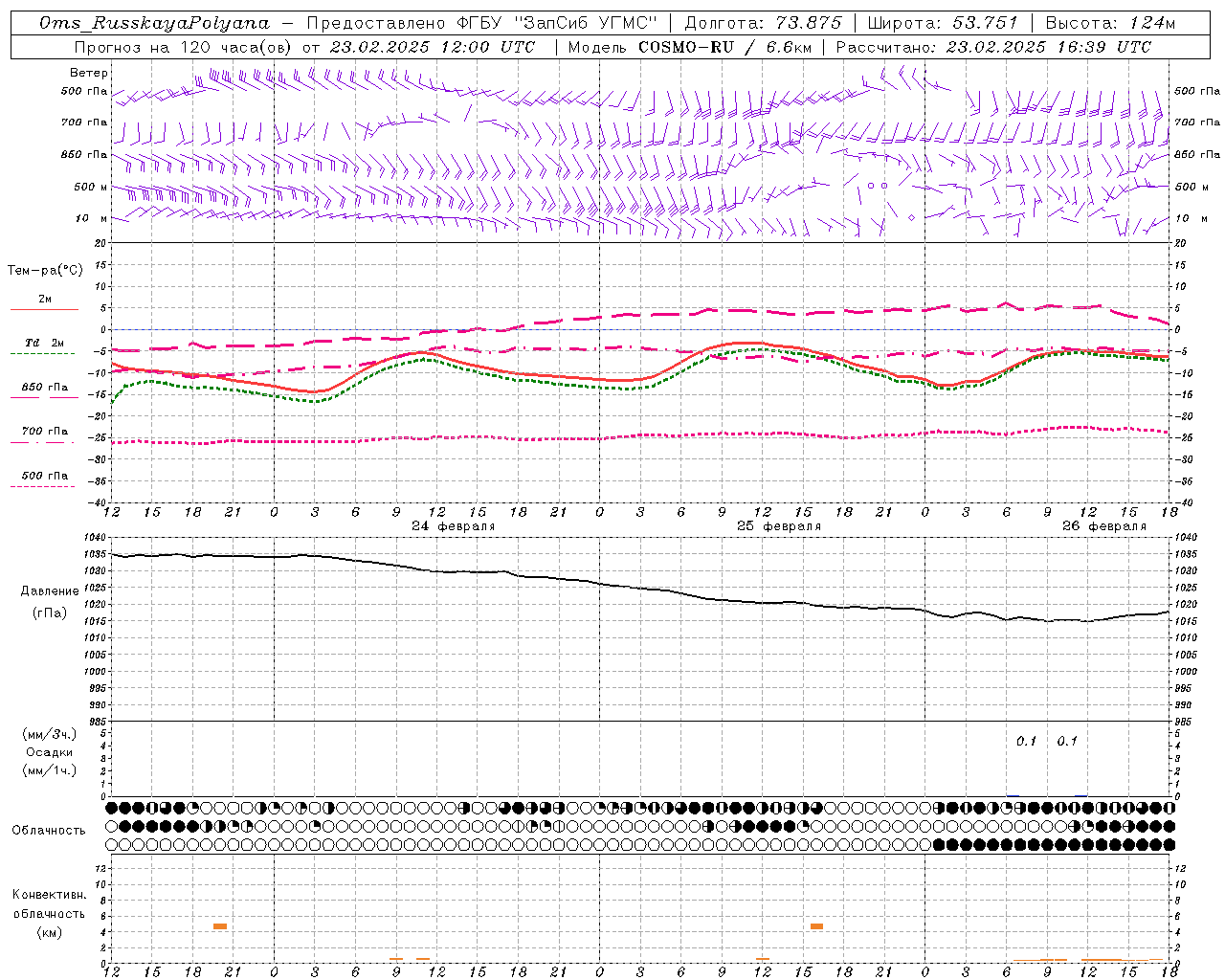Viewport: 1225px width, 980px height.
Task: Select the longitude value Долгота: 73.875
Action: [763, 23]
